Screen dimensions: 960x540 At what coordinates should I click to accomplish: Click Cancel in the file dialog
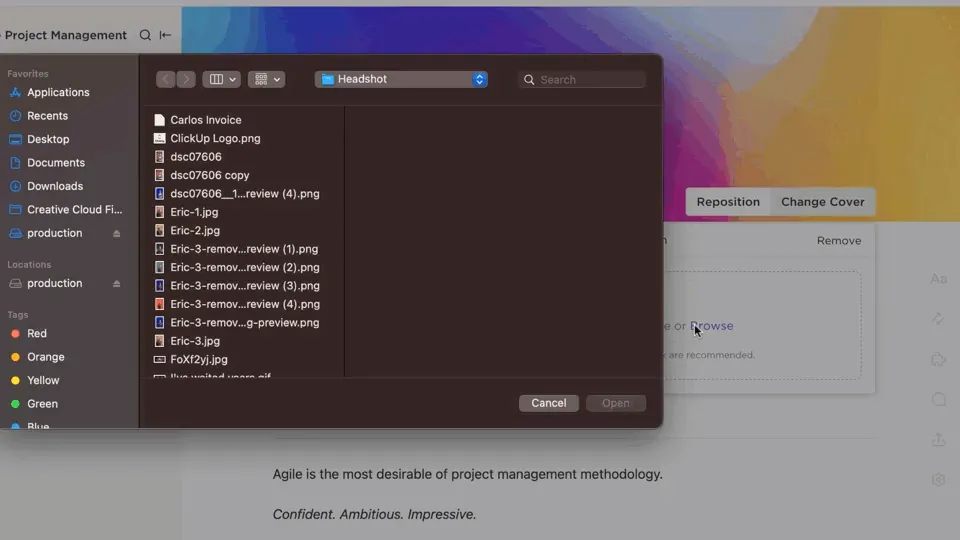point(549,403)
